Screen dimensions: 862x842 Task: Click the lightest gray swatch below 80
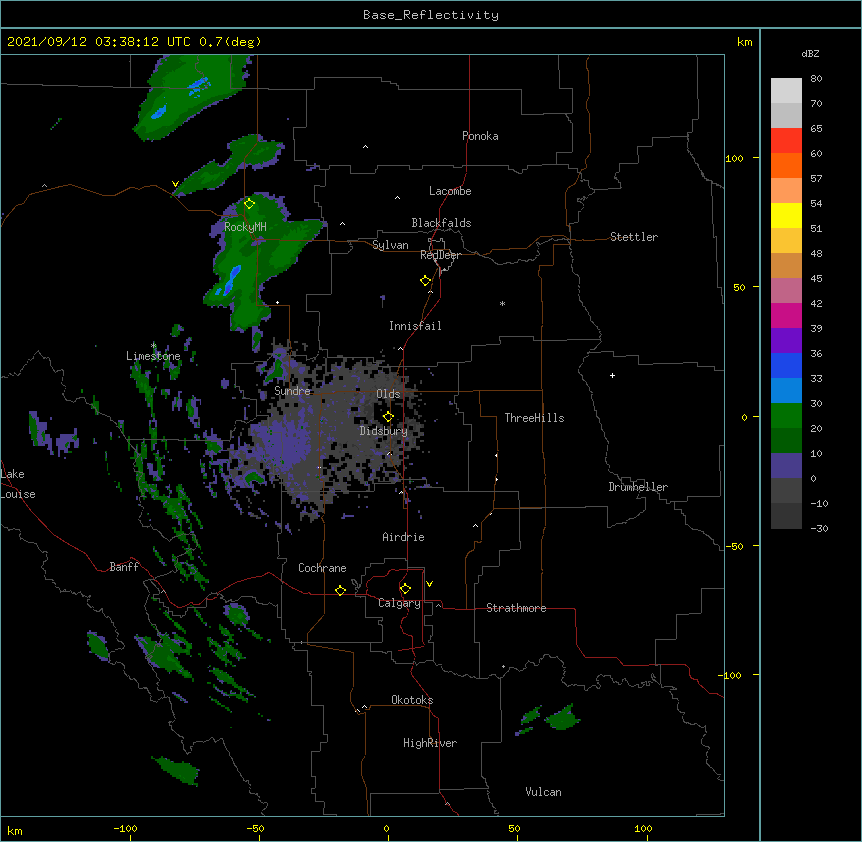tap(786, 91)
